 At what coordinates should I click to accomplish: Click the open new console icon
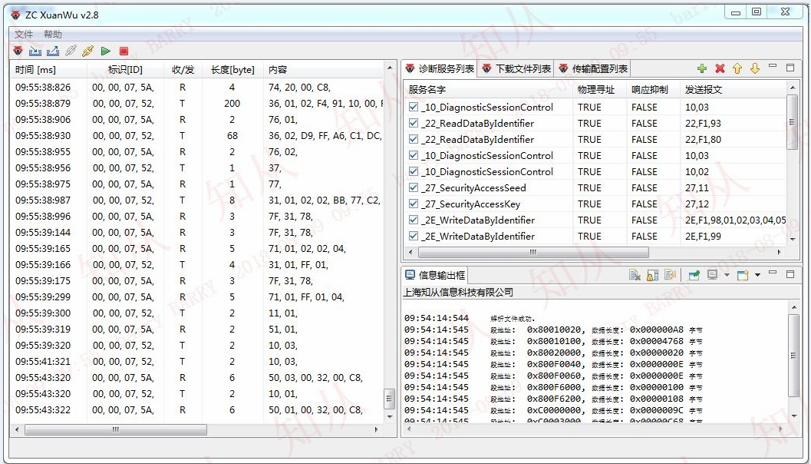tap(743, 275)
